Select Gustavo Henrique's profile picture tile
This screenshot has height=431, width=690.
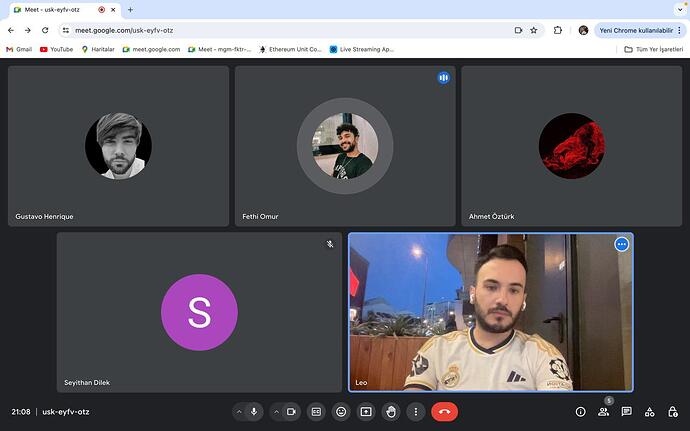point(118,146)
